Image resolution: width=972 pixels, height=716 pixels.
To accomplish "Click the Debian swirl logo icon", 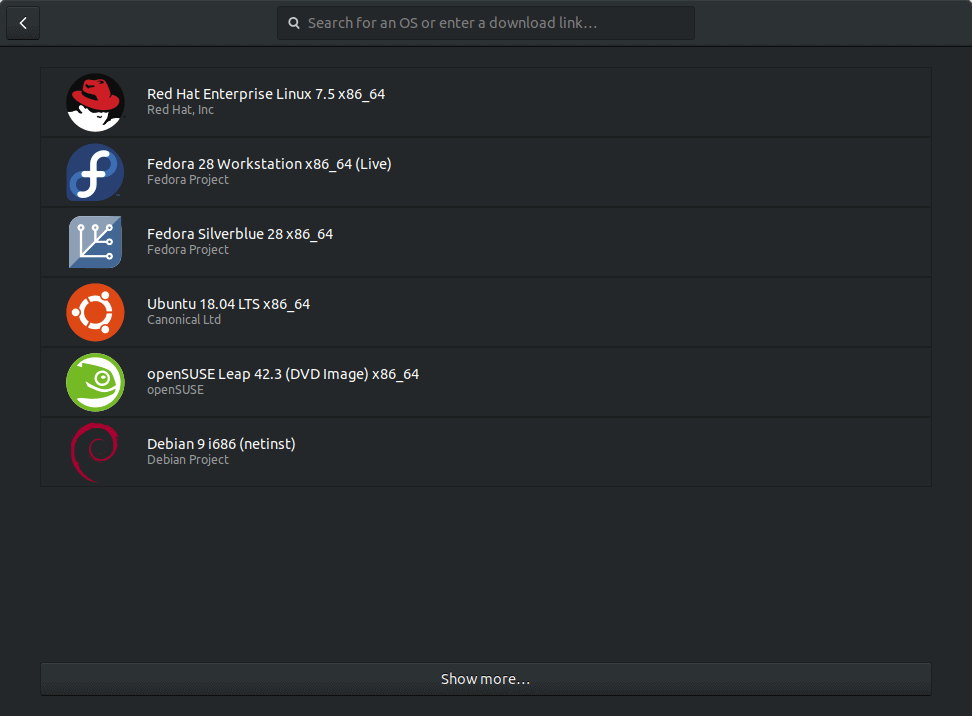I will 95,452.
